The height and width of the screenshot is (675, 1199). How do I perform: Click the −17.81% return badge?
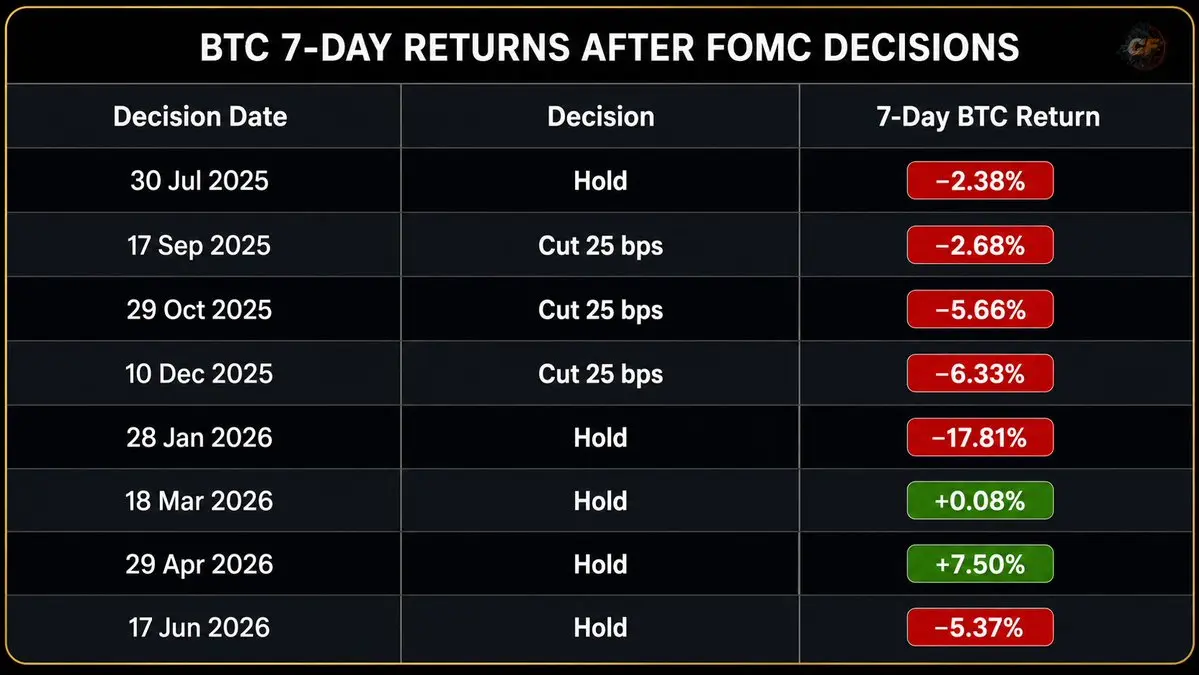coord(980,437)
